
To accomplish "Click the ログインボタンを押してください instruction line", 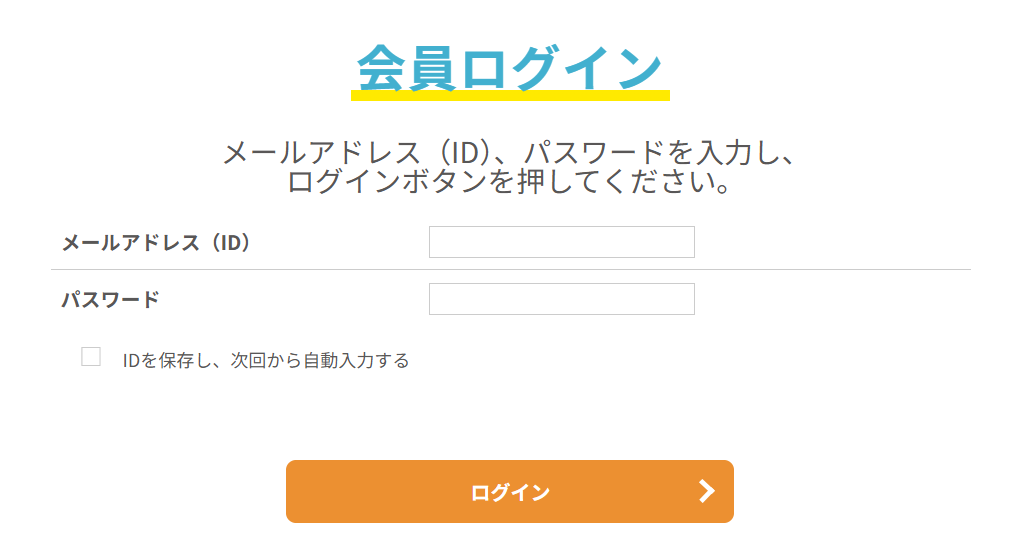I will (509, 182).
